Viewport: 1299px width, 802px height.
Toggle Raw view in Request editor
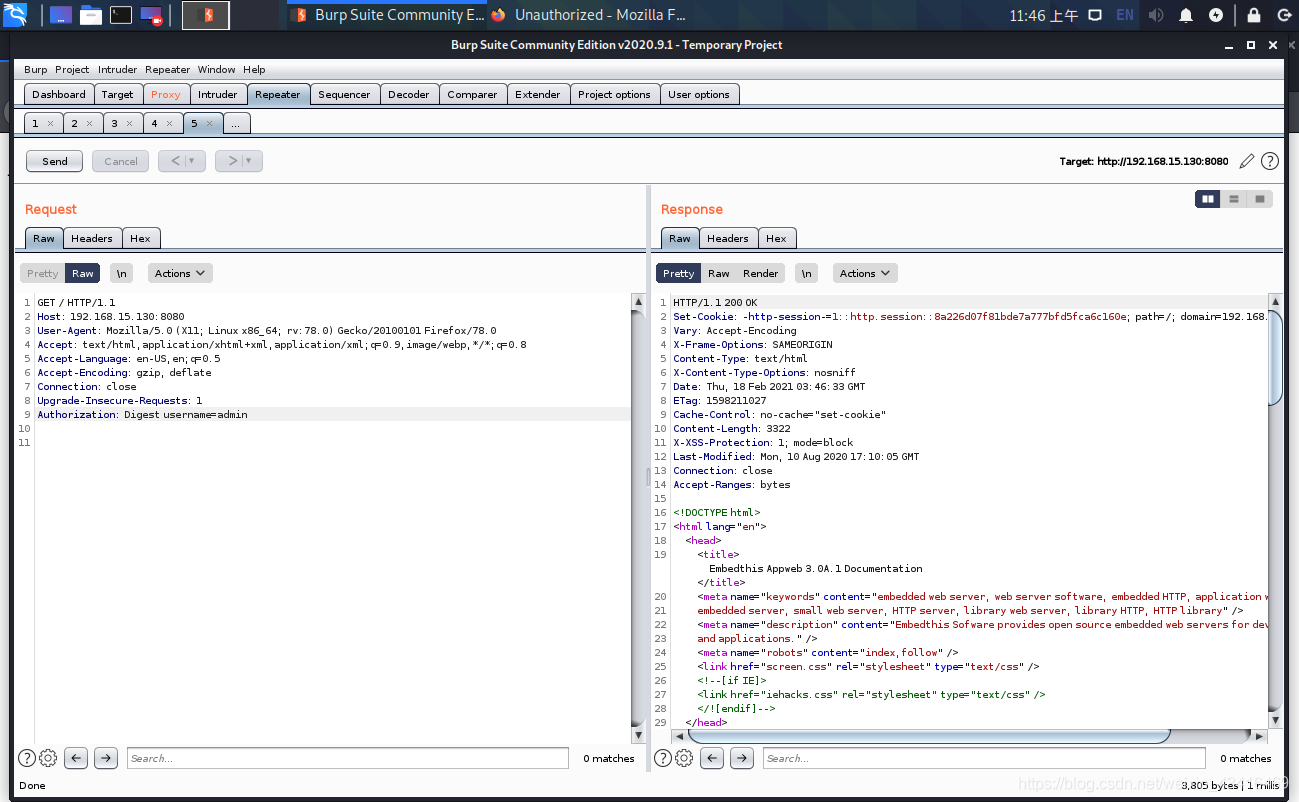[83, 273]
